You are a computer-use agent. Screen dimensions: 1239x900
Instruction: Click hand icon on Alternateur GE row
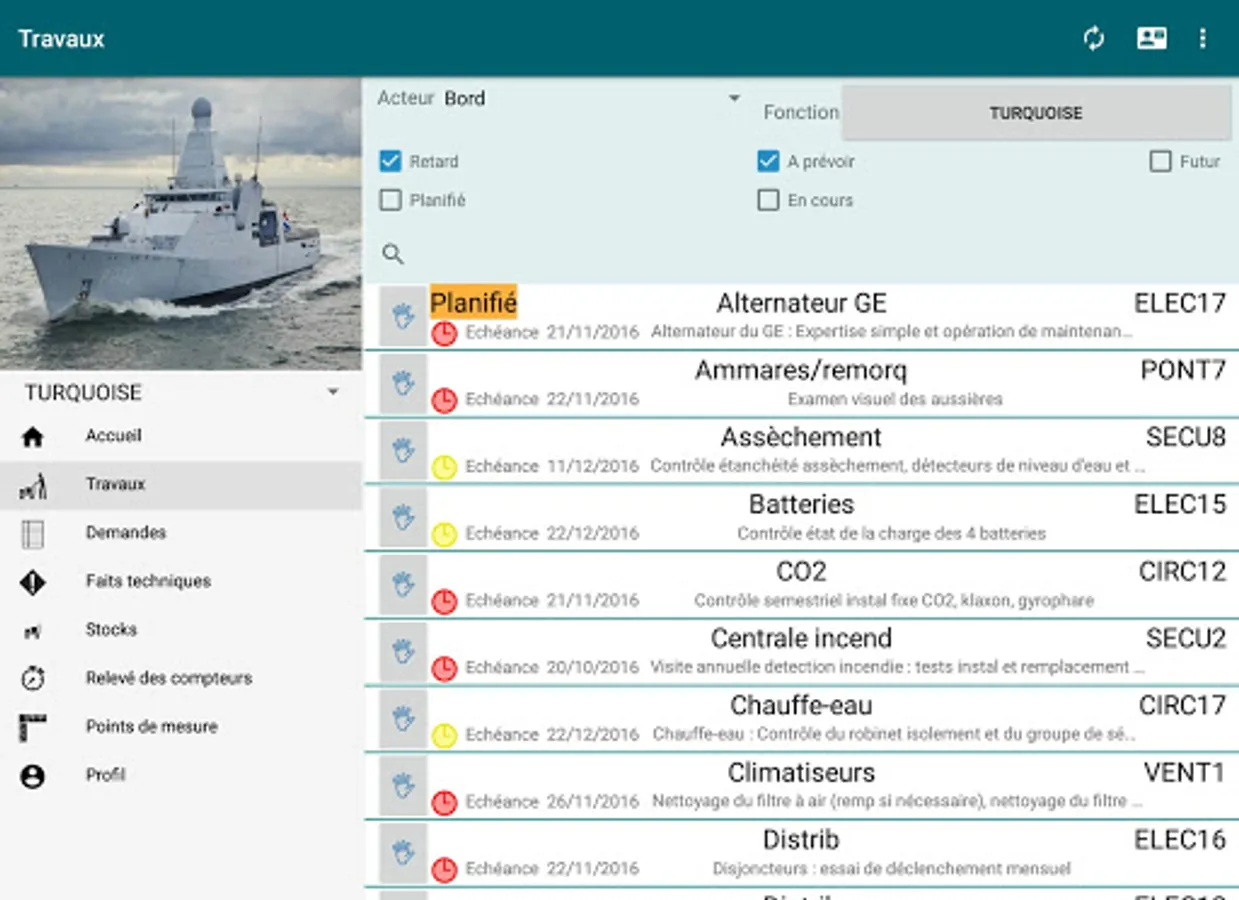point(403,317)
